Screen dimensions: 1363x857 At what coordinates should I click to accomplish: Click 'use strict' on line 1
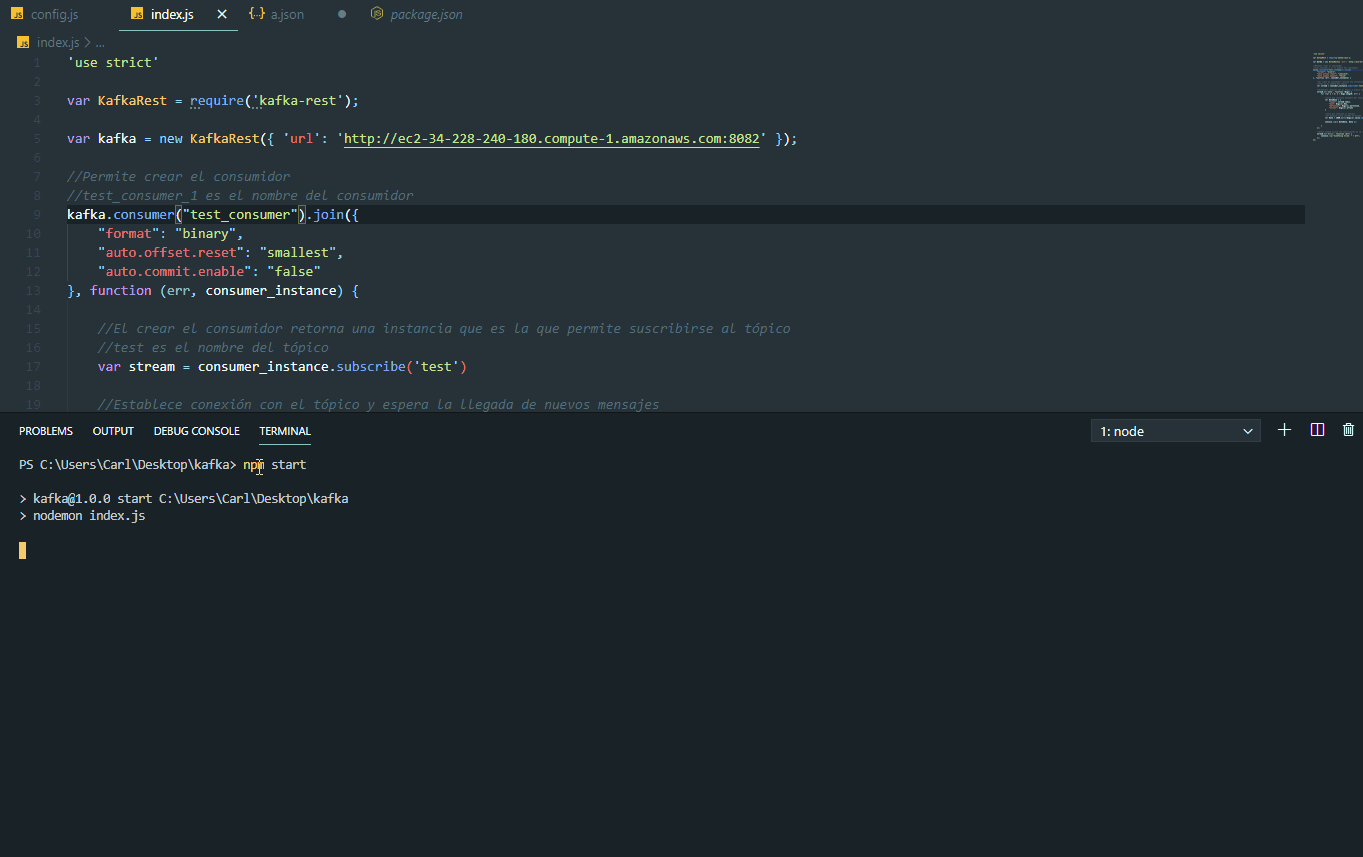click(x=113, y=63)
